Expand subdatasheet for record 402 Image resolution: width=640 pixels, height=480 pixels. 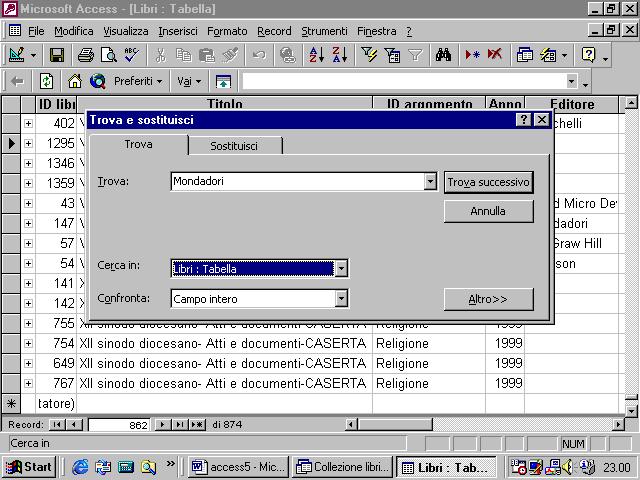pos(28,123)
